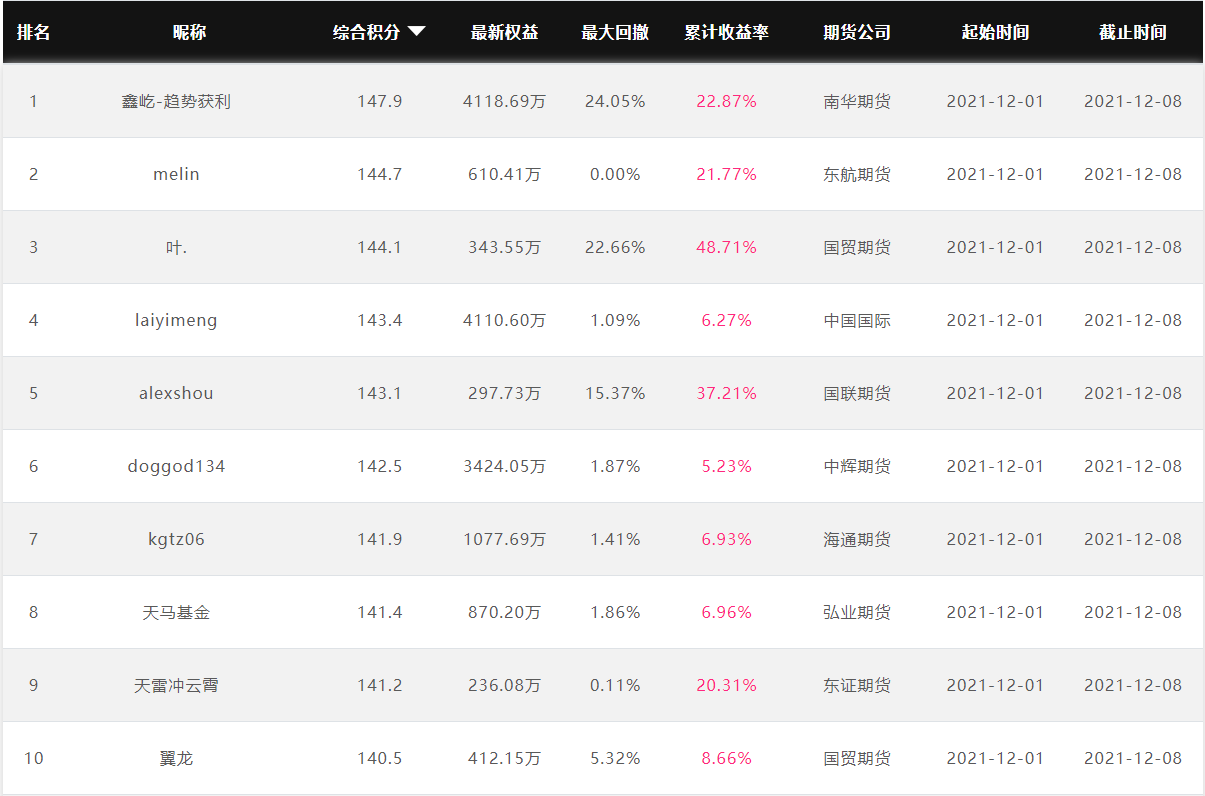The width and height of the screenshot is (1205, 796).
Task: Click the 昵称 column header
Action: [190, 32]
